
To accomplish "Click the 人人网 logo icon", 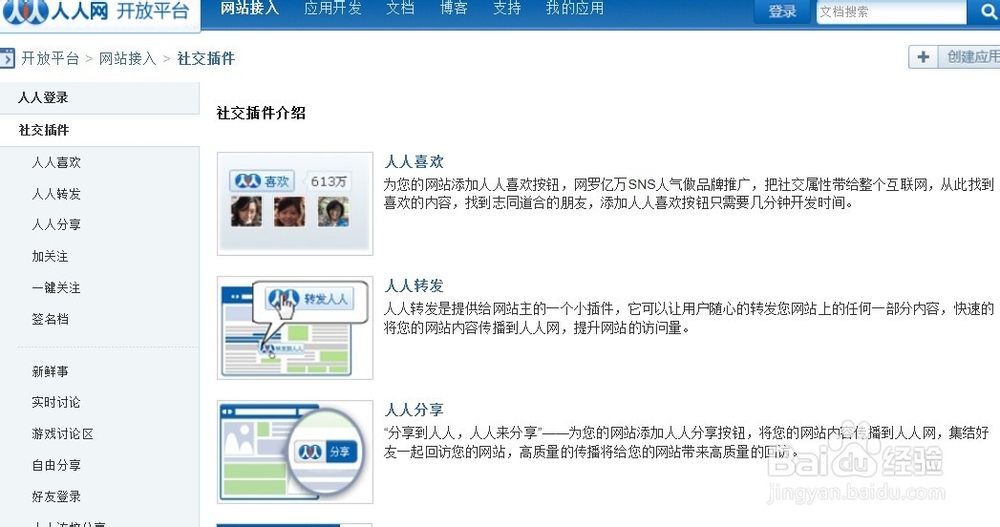I will [26, 11].
